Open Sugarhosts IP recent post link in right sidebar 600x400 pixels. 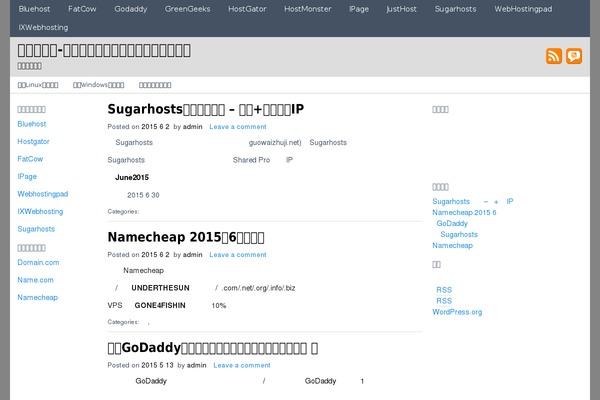pyautogui.click(x=473, y=201)
